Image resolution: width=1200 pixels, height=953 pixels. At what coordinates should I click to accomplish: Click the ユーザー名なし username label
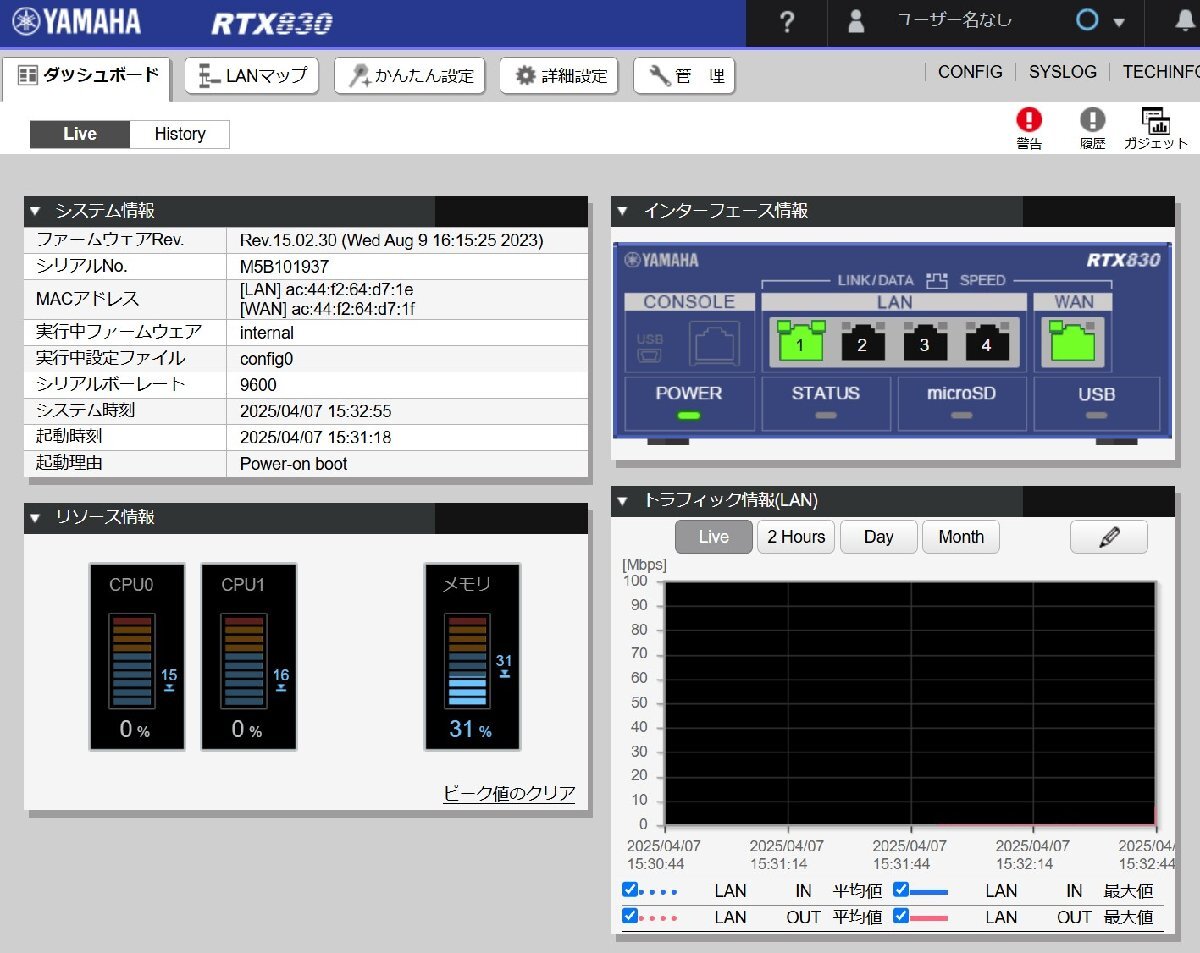coord(955,21)
